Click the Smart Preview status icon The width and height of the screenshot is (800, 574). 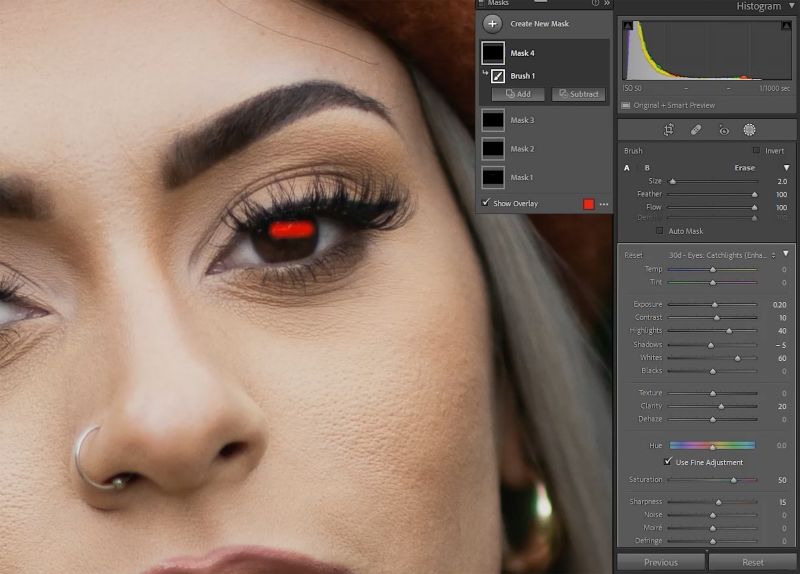626,106
